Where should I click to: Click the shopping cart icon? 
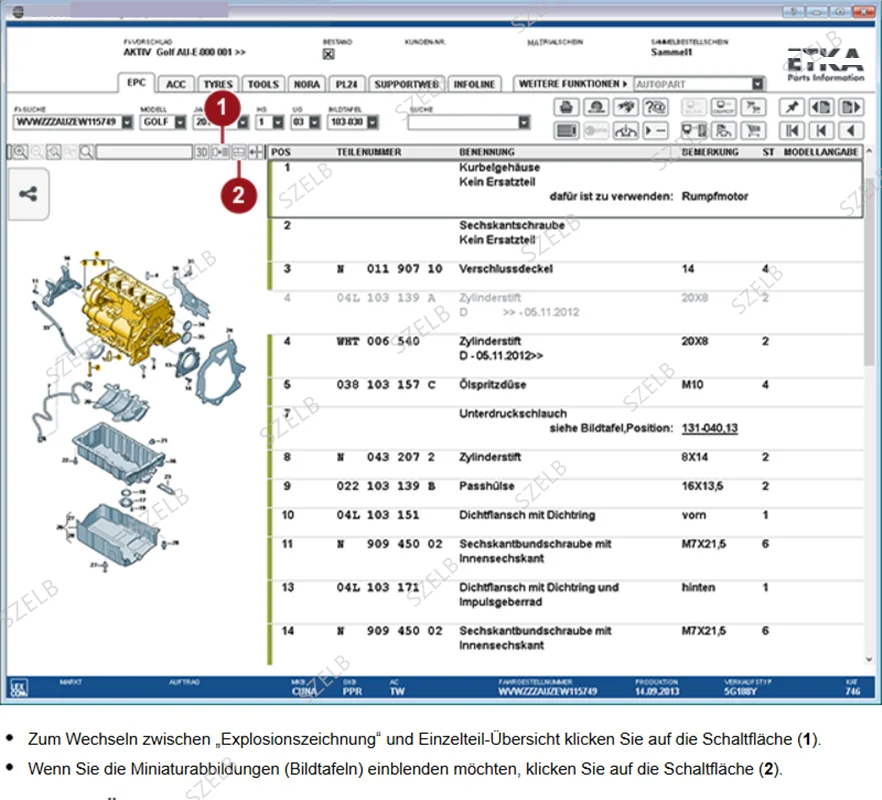tap(754, 131)
